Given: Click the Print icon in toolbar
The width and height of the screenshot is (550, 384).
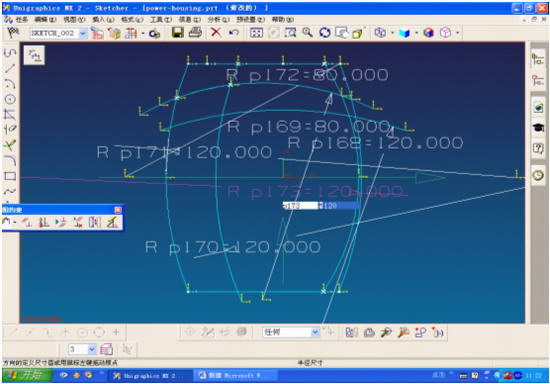Looking at the screenshot, I should (x=195, y=33).
